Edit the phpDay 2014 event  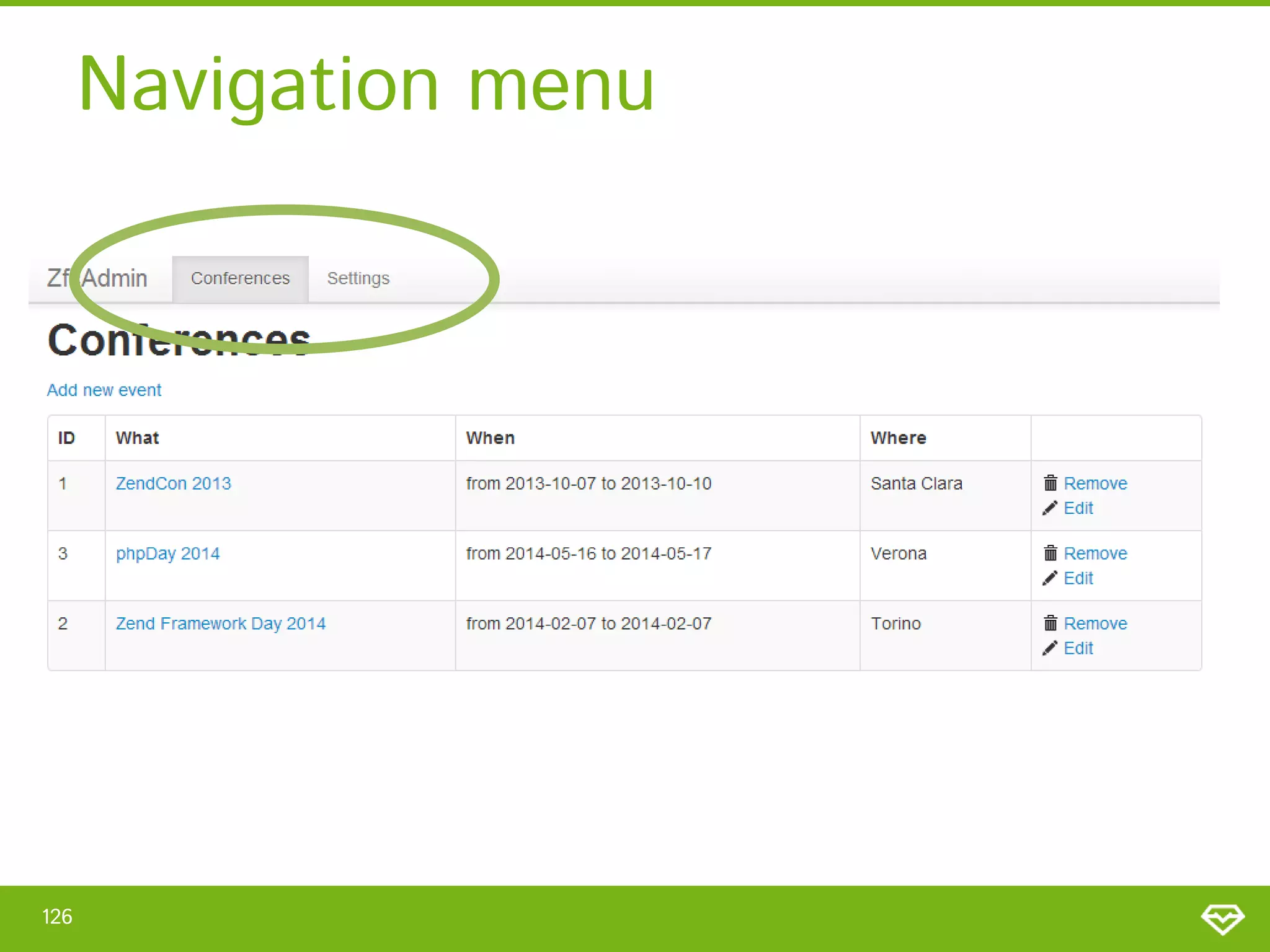(x=1078, y=578)
